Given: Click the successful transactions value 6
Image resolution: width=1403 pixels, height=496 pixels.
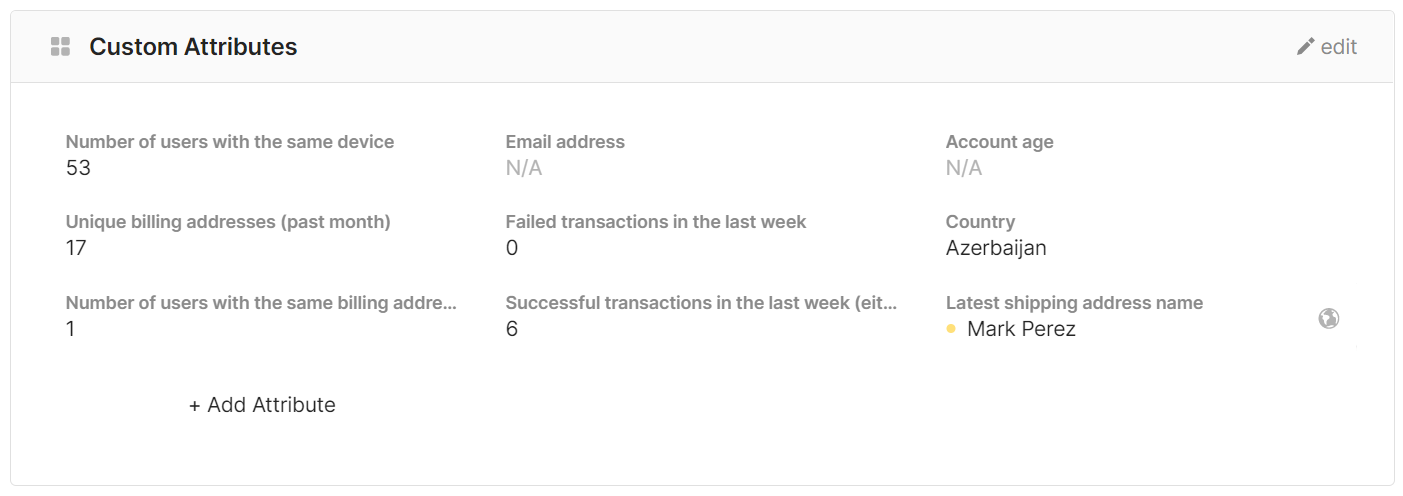Looking at the screenshot, I should (512, 328).
